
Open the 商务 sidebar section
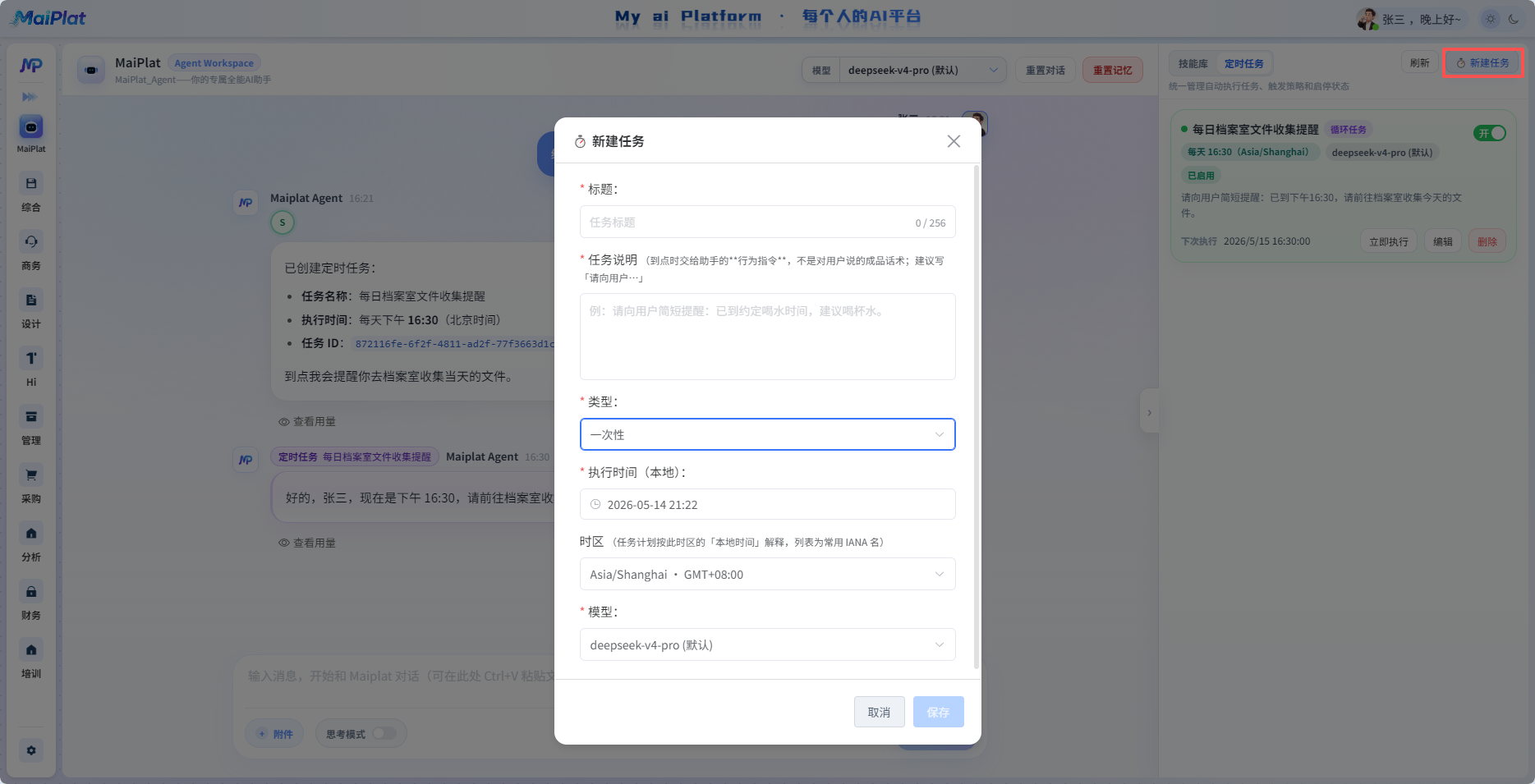point(31,250)
